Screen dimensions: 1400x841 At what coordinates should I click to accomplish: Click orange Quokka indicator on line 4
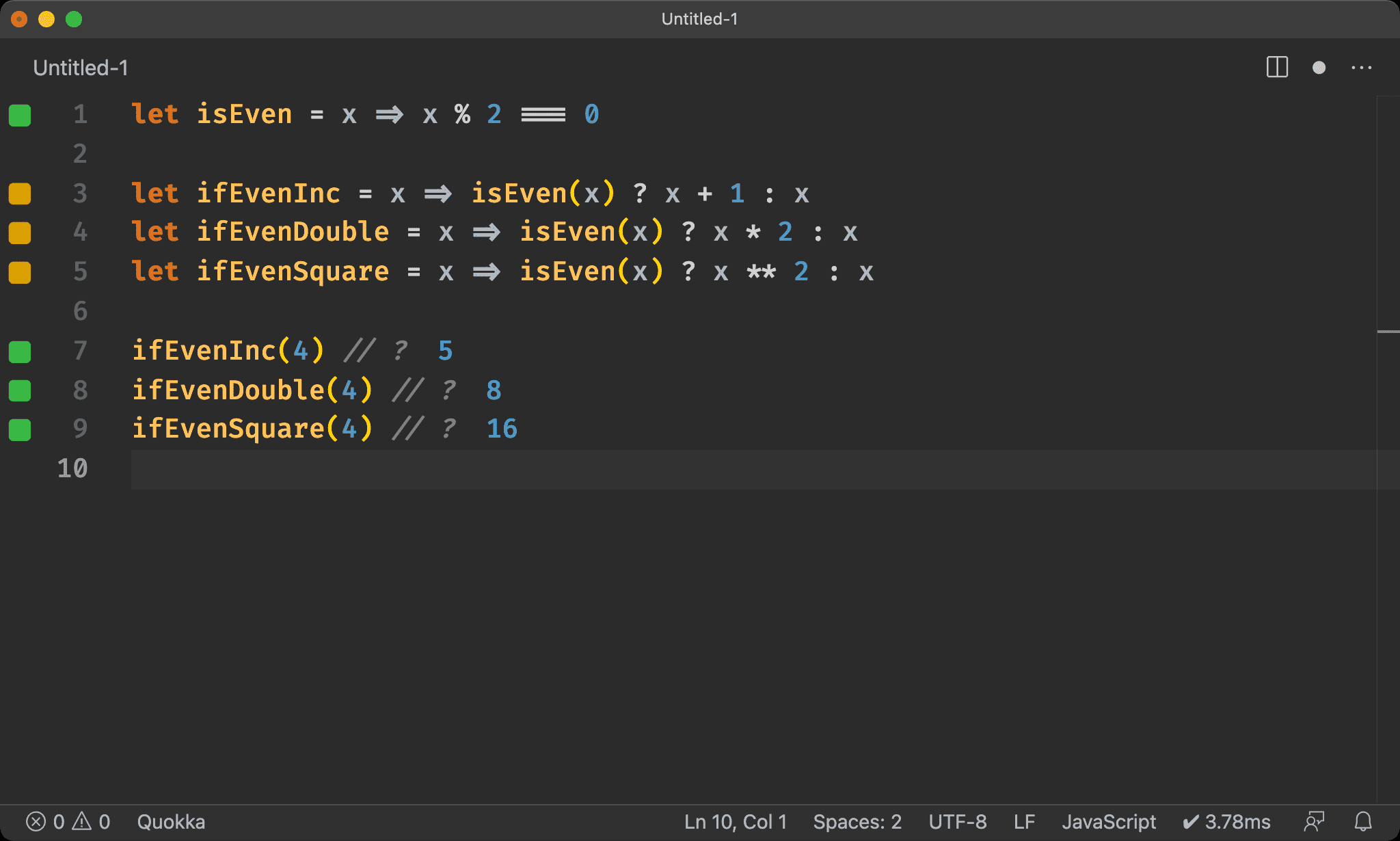(x=20, y=233)
